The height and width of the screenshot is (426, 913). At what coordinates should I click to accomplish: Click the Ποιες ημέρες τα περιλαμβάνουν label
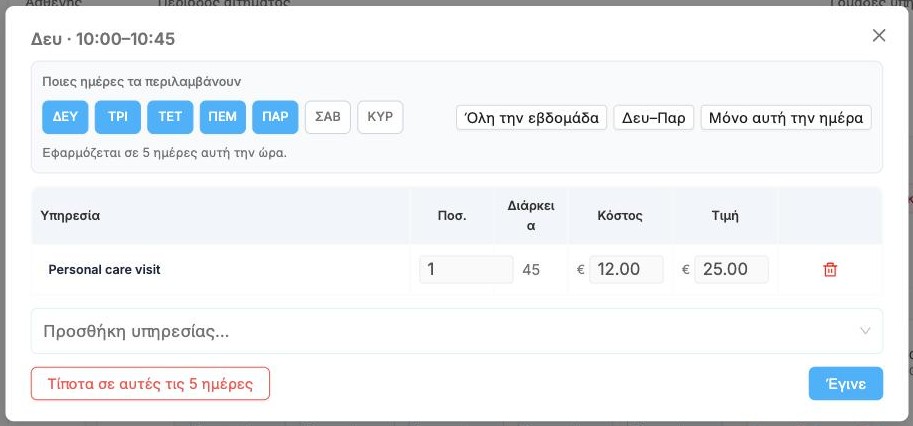pos(141,82)
